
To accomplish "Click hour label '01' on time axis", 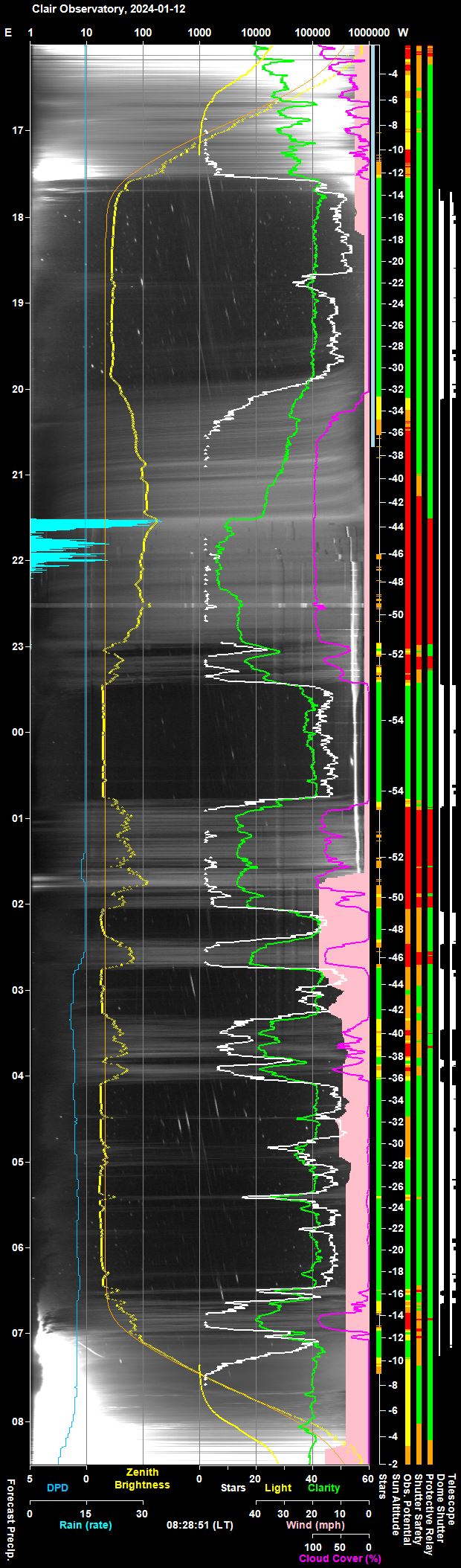I will coord(17,818).
